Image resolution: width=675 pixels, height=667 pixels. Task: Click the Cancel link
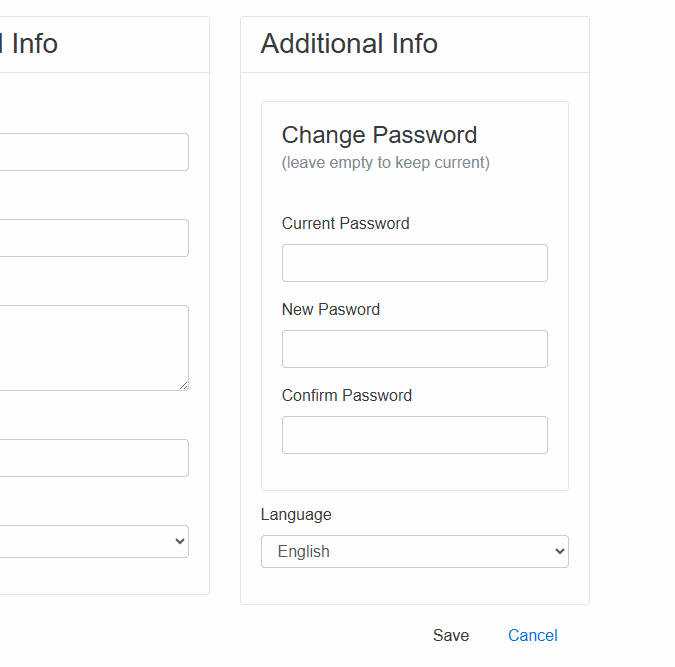[x=532, y=635]
